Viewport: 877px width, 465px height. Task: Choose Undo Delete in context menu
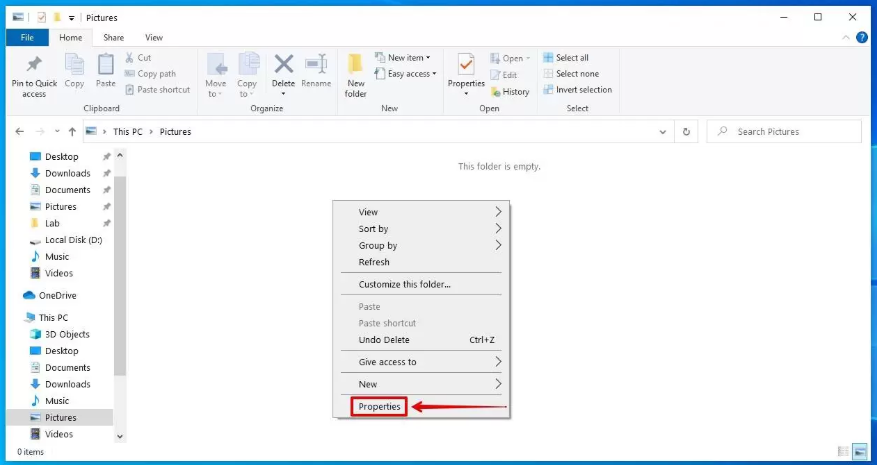421,340
